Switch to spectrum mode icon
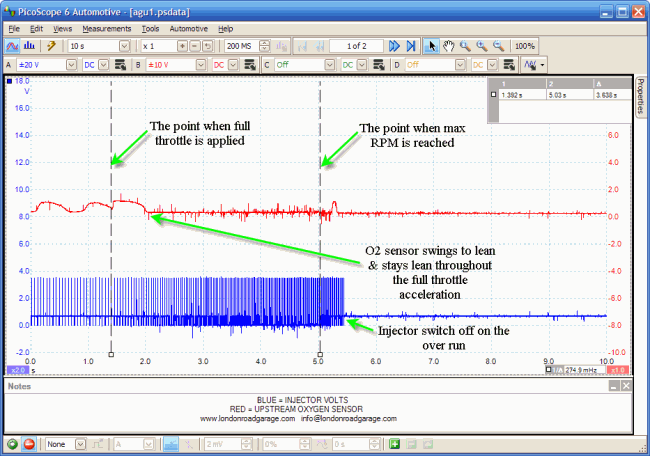 point(29,46)
